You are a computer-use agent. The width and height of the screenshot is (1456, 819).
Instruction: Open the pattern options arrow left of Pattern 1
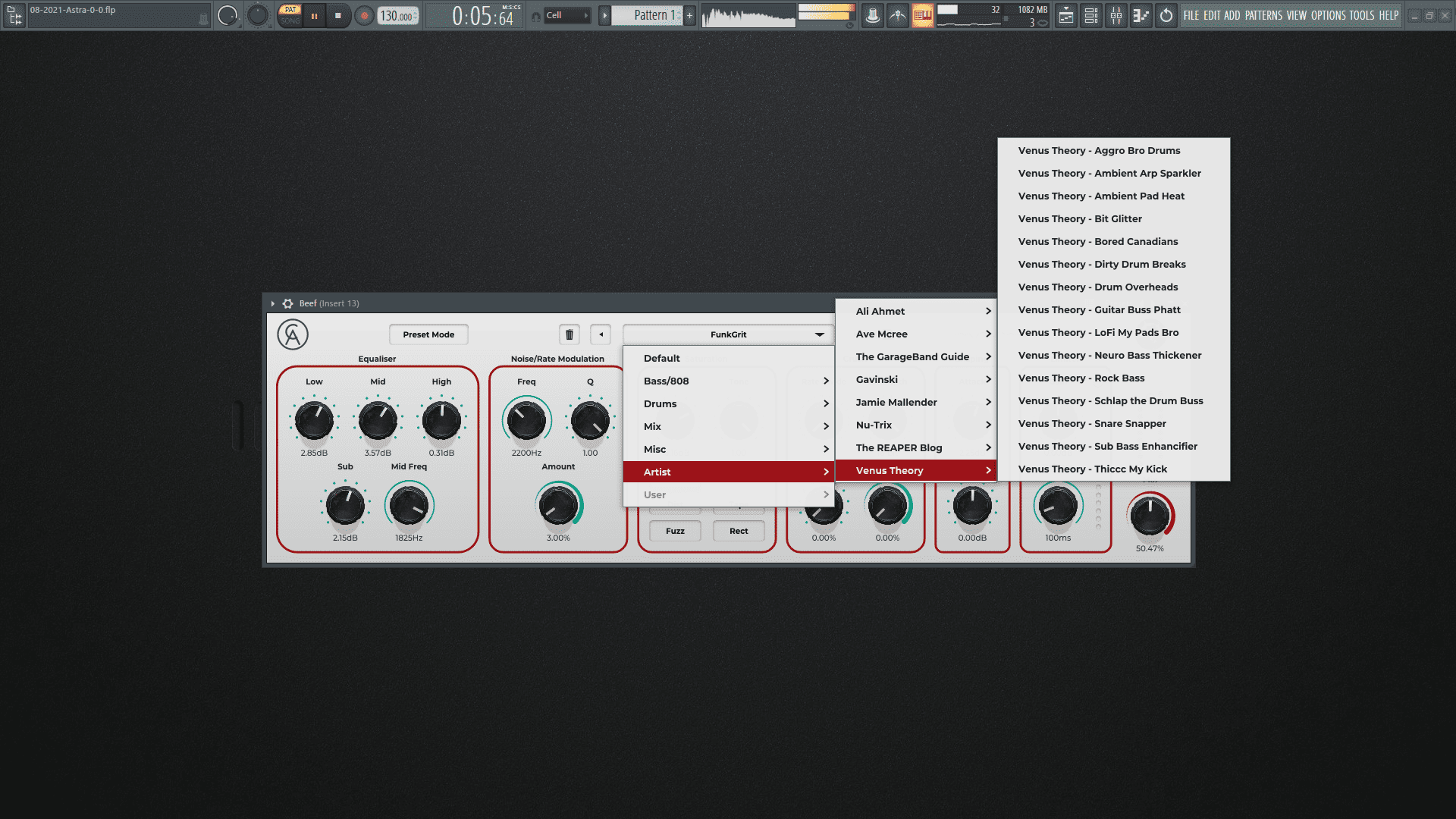pos(604,15)
